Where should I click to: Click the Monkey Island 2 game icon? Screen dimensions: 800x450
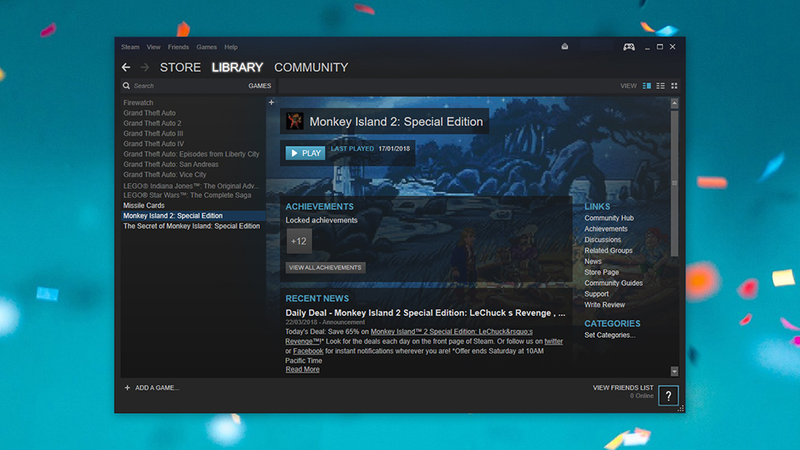click(x=294, y=121)
